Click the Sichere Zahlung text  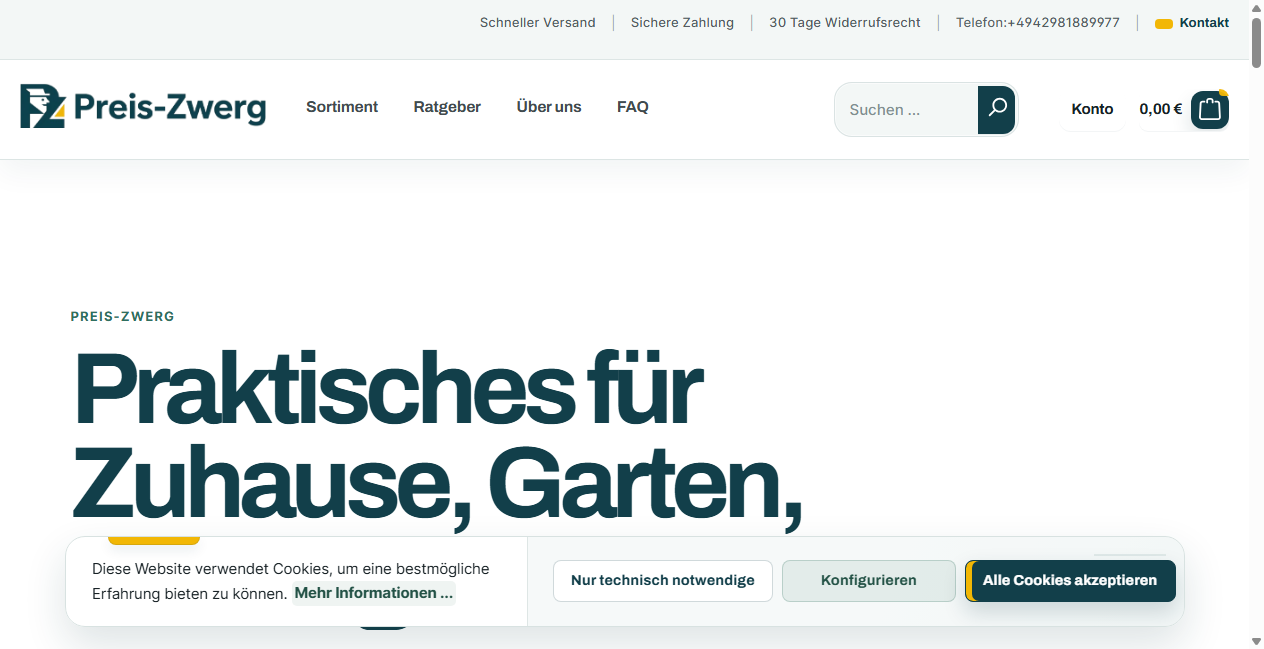click(682, 22)
